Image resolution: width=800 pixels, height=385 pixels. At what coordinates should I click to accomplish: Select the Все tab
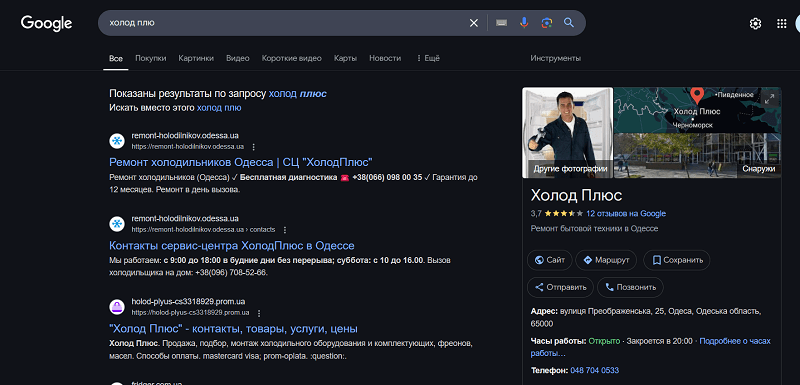pos(116,59)
